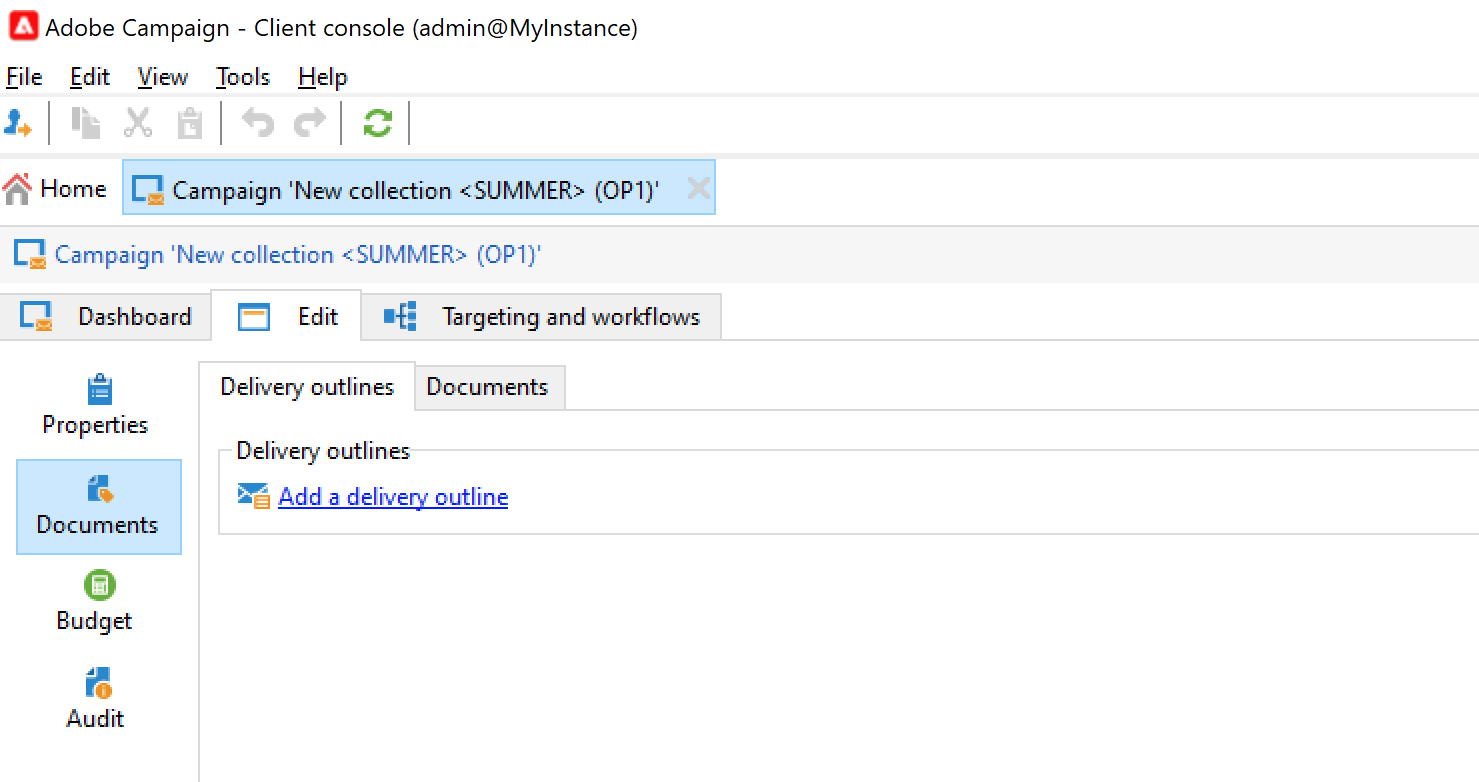Viewport: 1479px width, 782px height.
Task: Go to the Home tab label
Action: [73, 189]
